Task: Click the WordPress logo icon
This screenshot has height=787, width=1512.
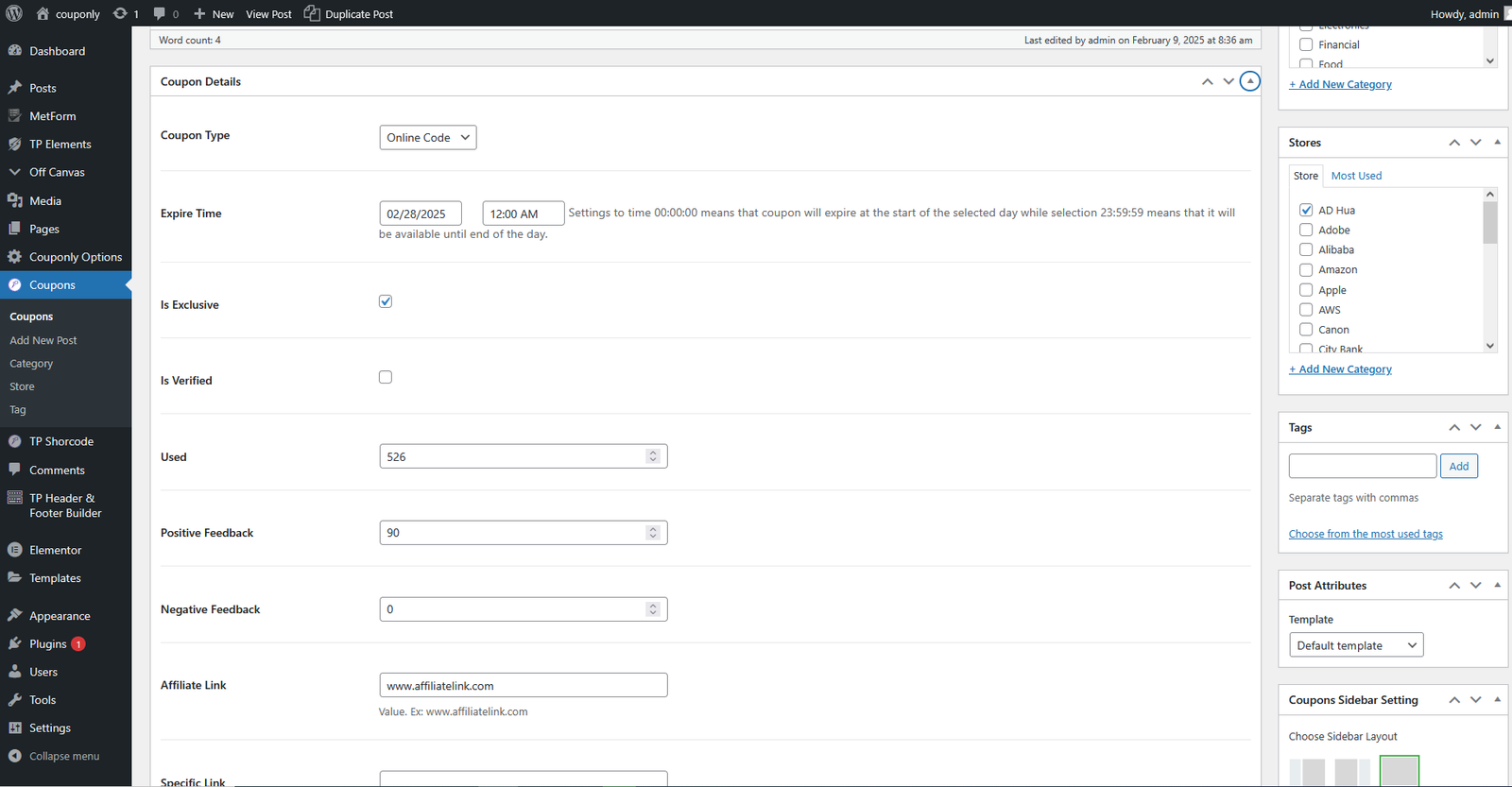Action: pyautogui.click(x=14, y=13)
